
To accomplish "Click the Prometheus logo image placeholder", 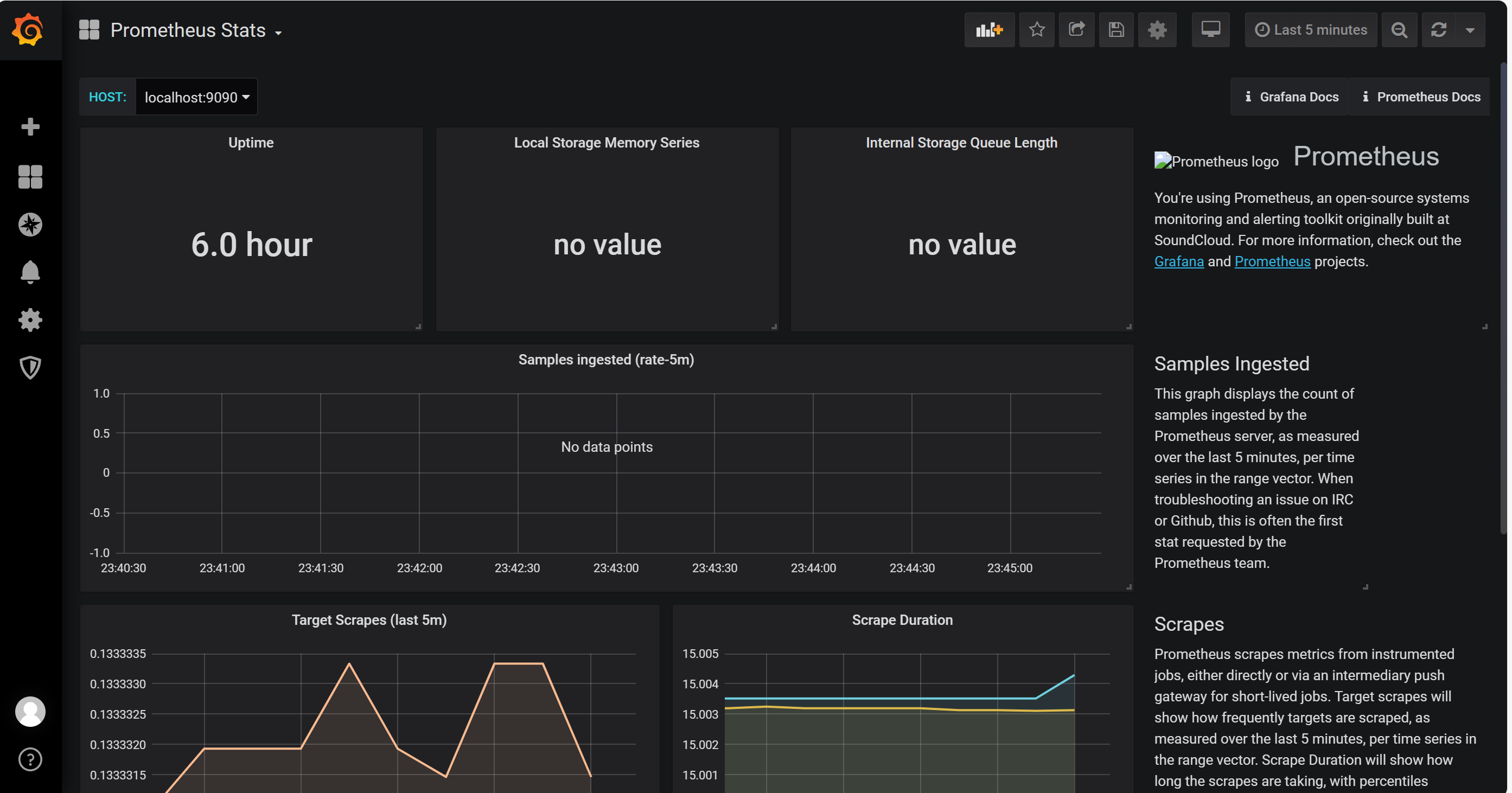I will (1216, 161).
